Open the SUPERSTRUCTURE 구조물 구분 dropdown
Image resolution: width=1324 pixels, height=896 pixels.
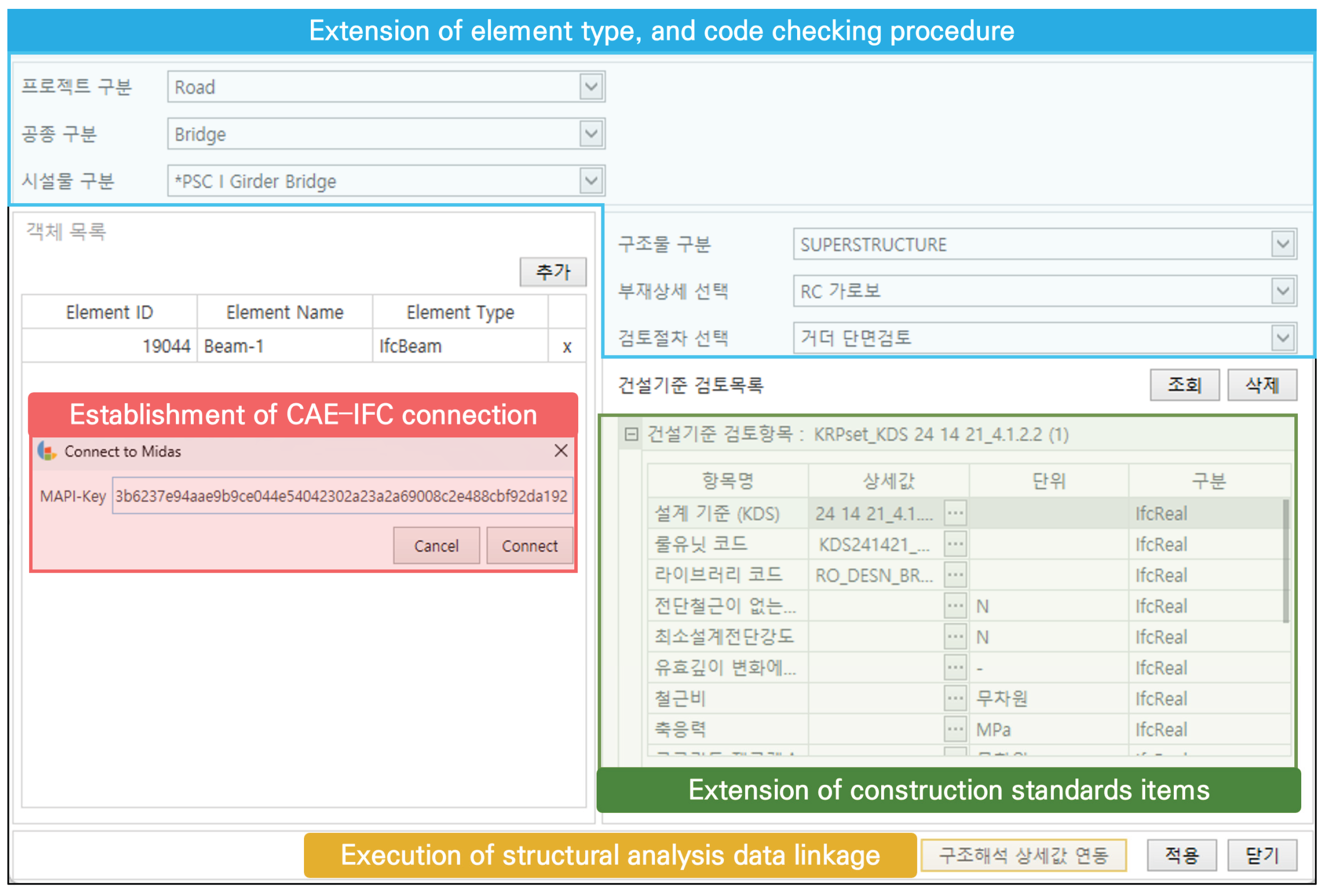pos(1283,244)
